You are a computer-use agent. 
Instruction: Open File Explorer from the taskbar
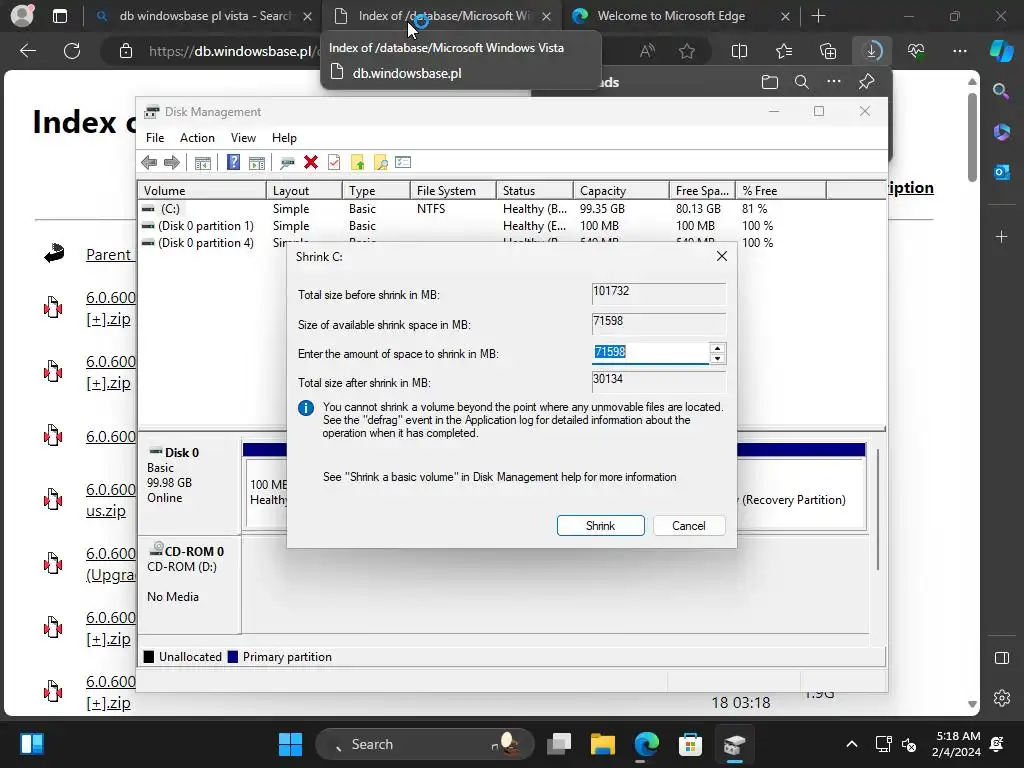(x=603, y=744)
